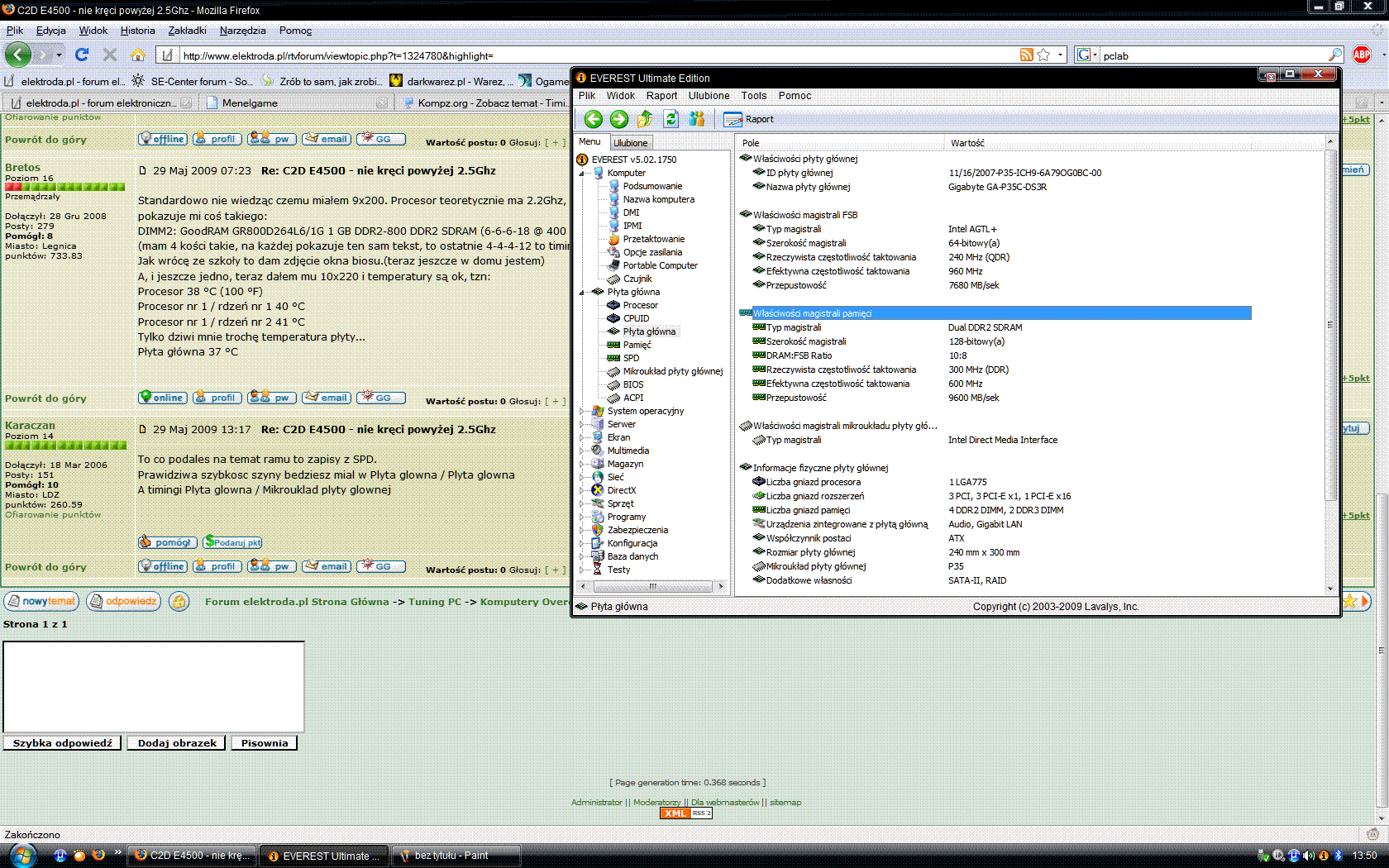Bookmark the page with star icon
The height and width of the screenshot is (868, 1389).
coord(1043,55)
